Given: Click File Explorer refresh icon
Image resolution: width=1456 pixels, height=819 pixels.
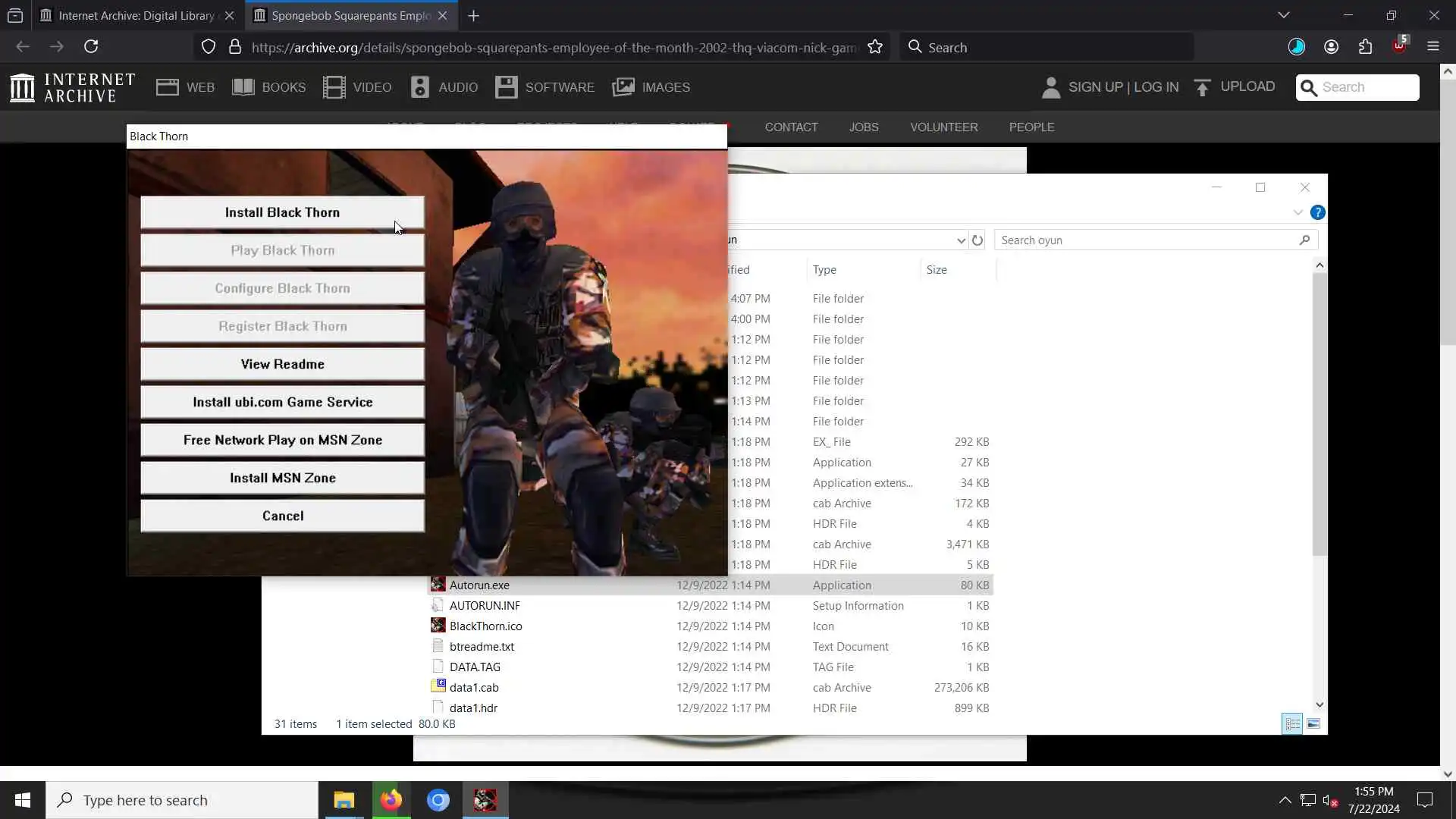Looking at the screenshot, I should pos(977,240).
